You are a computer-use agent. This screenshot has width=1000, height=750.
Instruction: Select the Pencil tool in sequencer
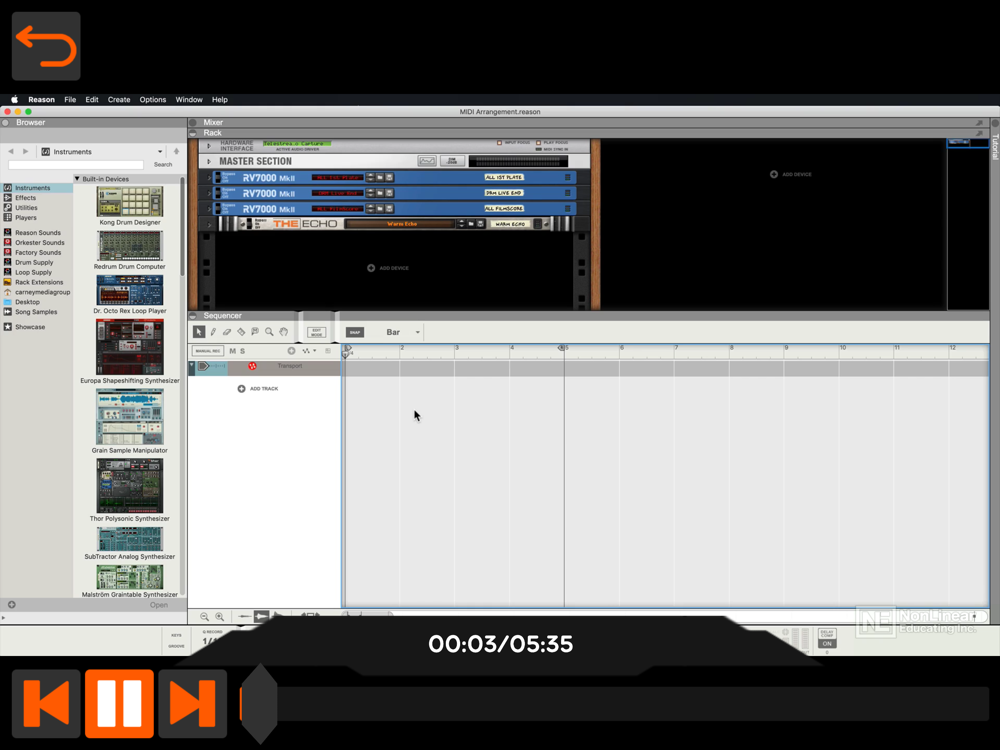pos(213,332)
